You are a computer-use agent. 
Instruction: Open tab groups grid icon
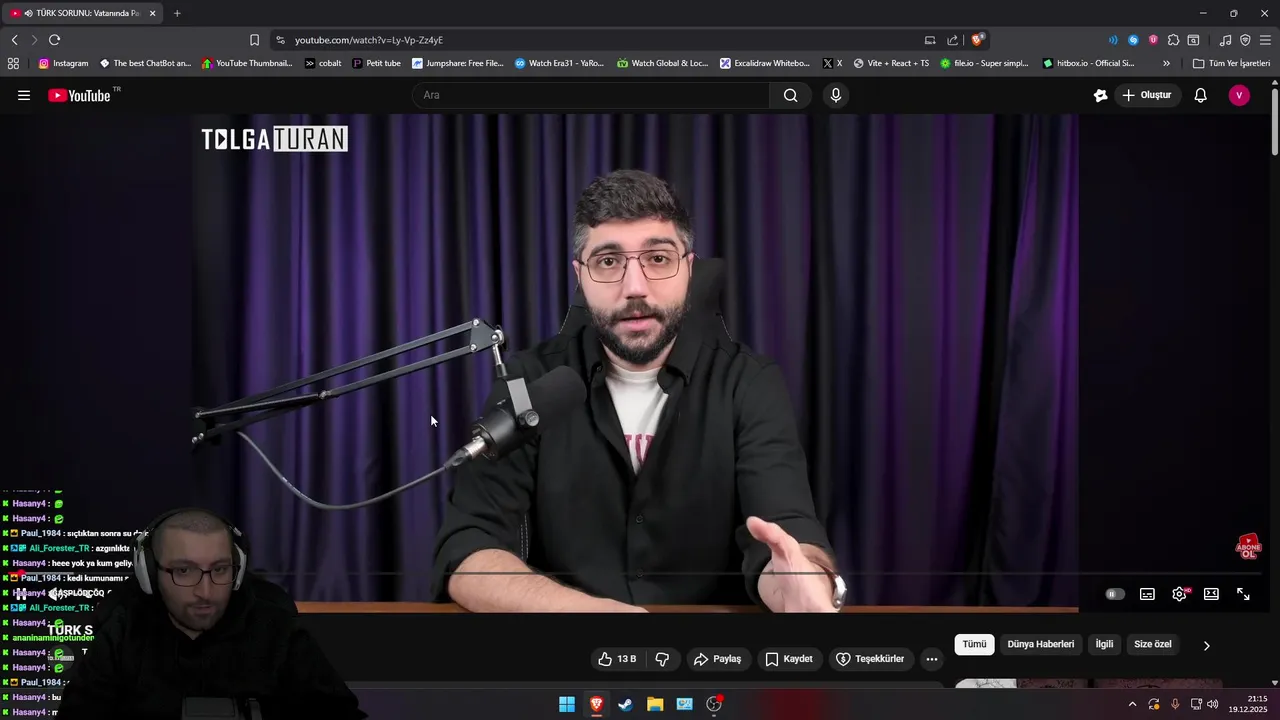pos(13,63)
